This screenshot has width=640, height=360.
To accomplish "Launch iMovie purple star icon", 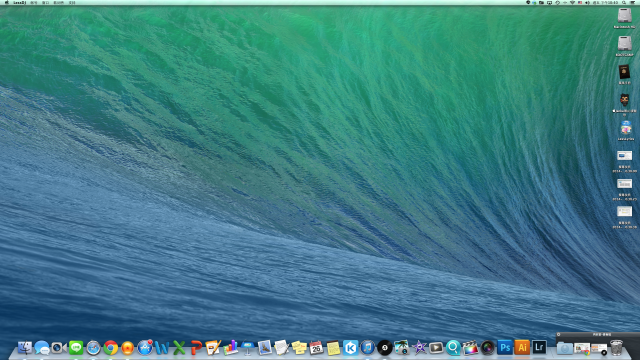I will (x=419, y=347).
